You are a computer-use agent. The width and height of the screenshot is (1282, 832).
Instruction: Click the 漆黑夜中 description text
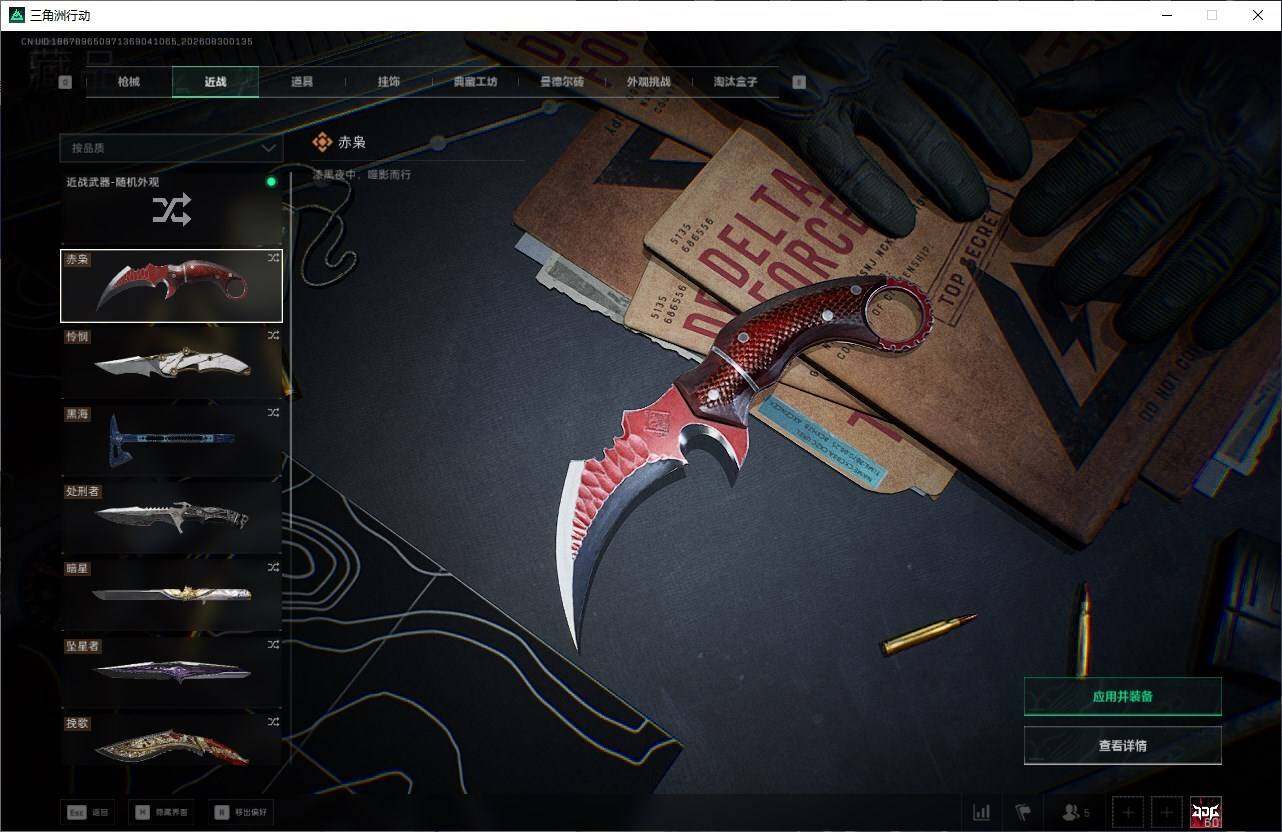tap(362, 174)
